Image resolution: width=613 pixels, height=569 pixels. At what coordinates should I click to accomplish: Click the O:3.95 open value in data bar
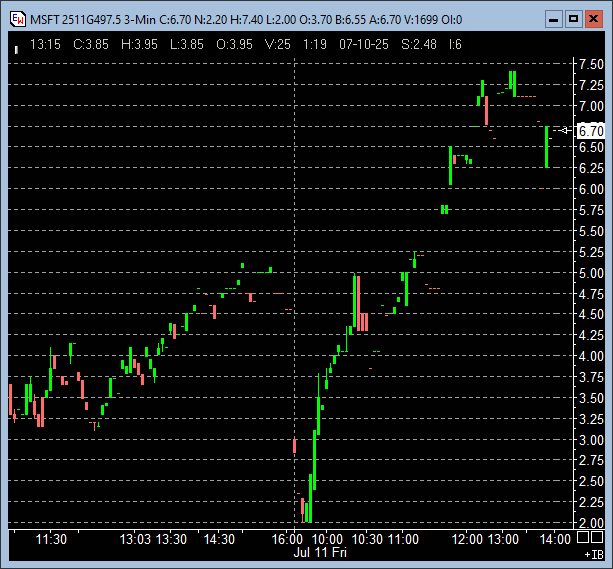pos(234,44)
